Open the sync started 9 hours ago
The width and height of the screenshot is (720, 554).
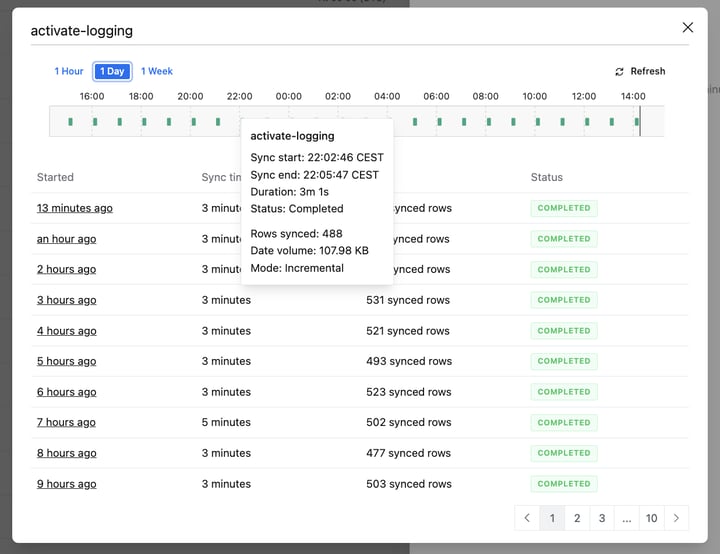[x=67, y=484]
